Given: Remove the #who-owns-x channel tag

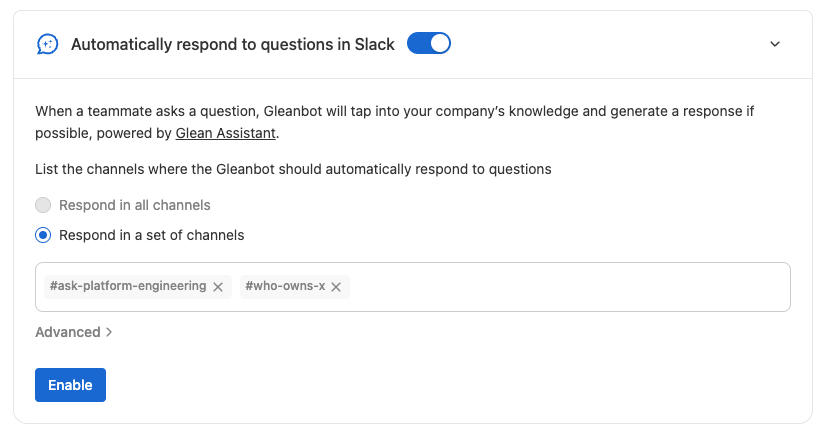Looking at the screenshot, I should point(336,287).
